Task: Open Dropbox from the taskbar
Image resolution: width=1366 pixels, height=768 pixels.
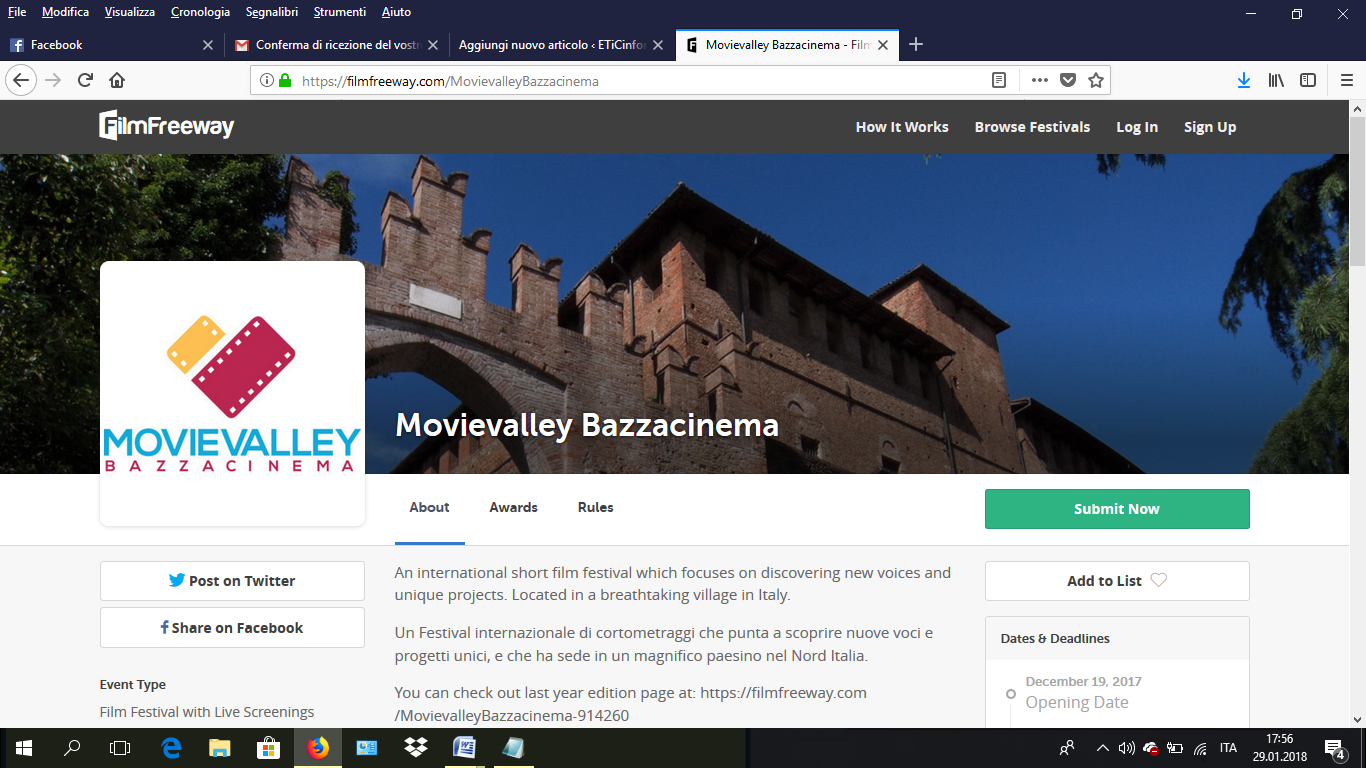Action: pos(416,748)
